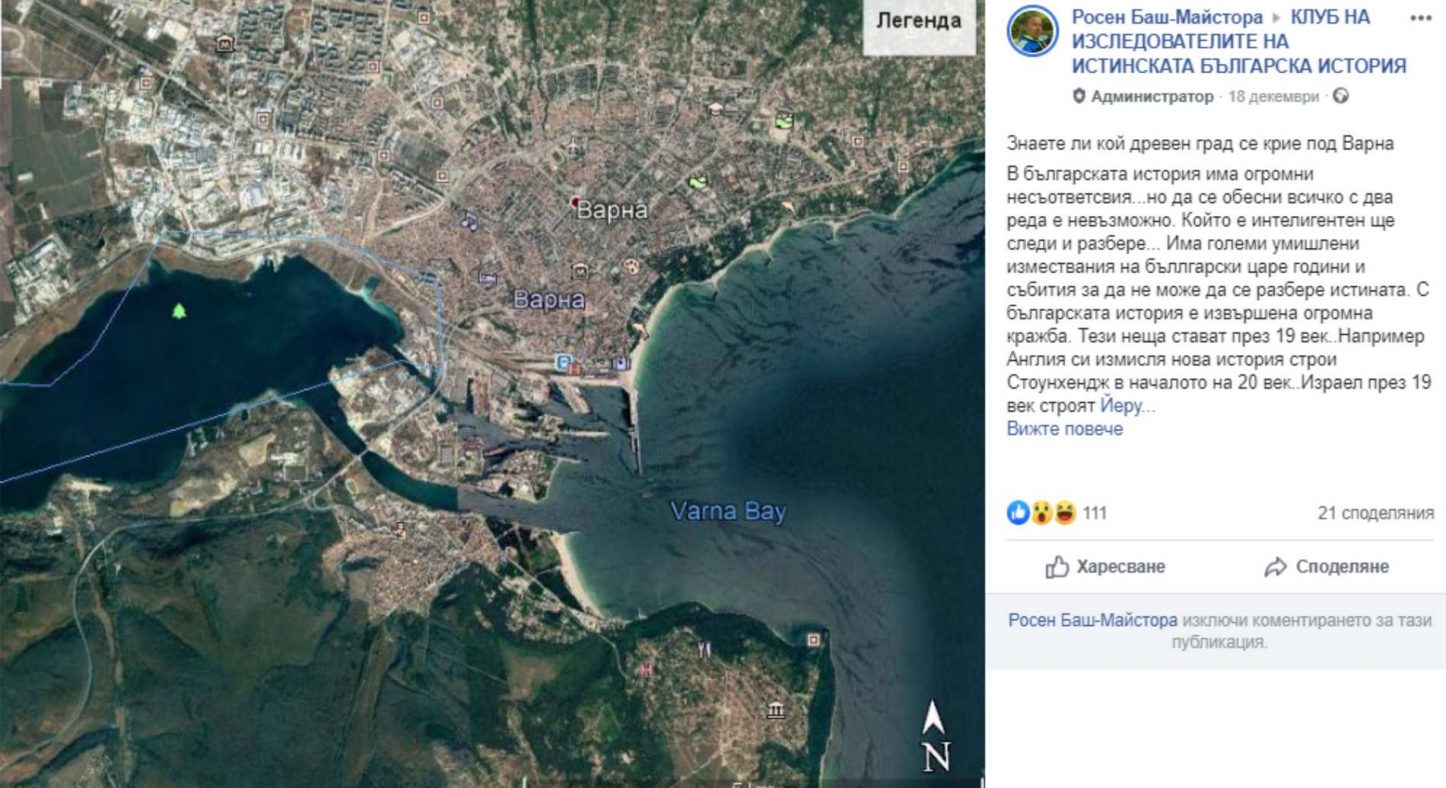
Task: Click the purple music note map marker
Action: pos(468,219)
